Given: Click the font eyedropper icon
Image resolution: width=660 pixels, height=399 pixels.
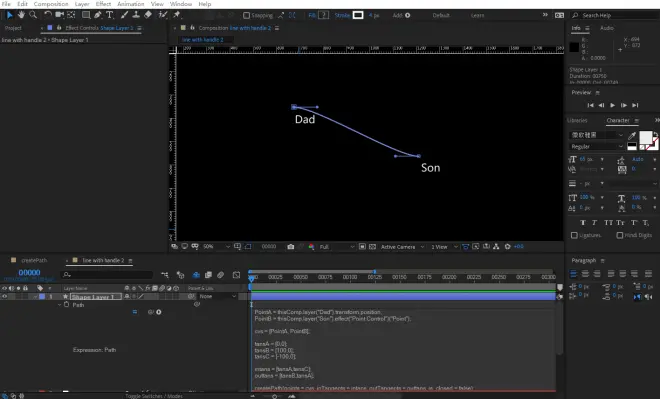Looking at the screenshot, I should 632,136.
